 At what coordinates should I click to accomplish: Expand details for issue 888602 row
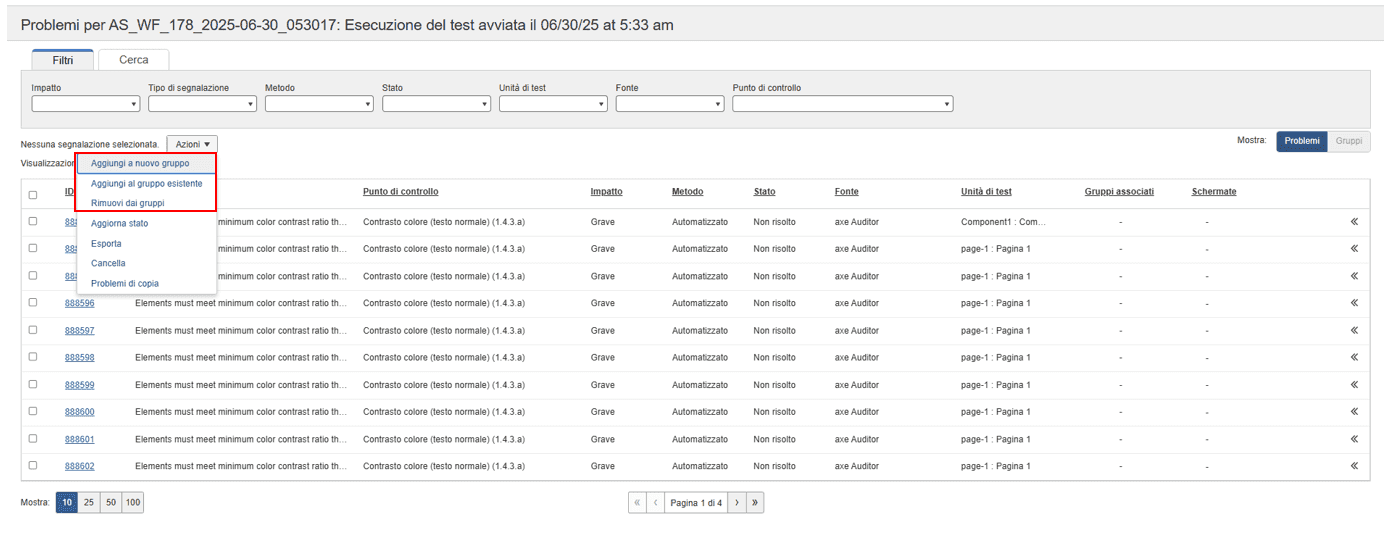click(1354, 466)
